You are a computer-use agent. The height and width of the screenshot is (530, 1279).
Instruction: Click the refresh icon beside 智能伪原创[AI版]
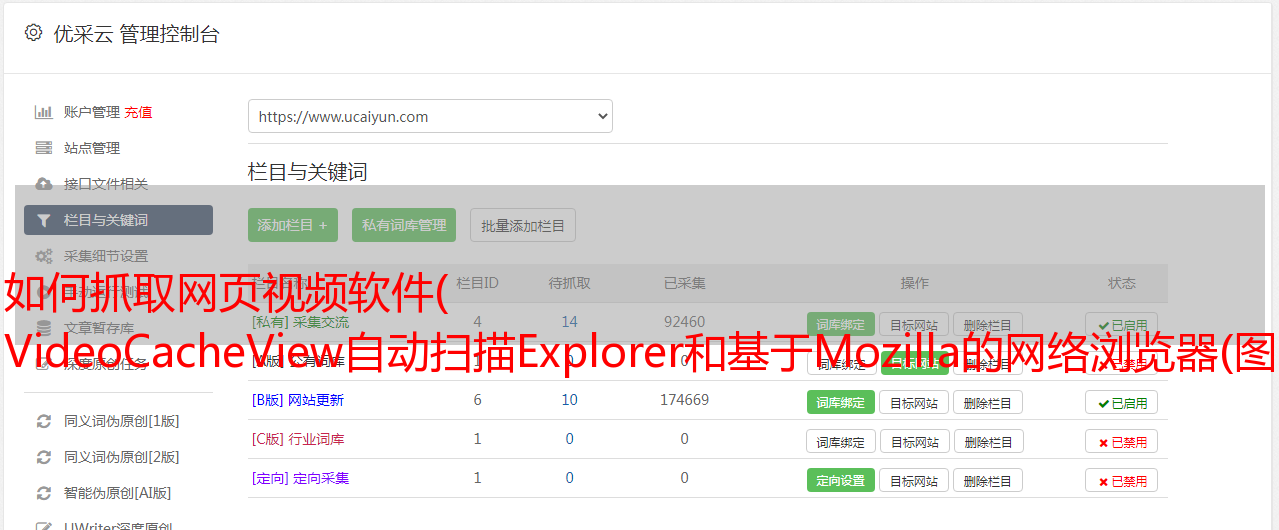pos(43,493)
